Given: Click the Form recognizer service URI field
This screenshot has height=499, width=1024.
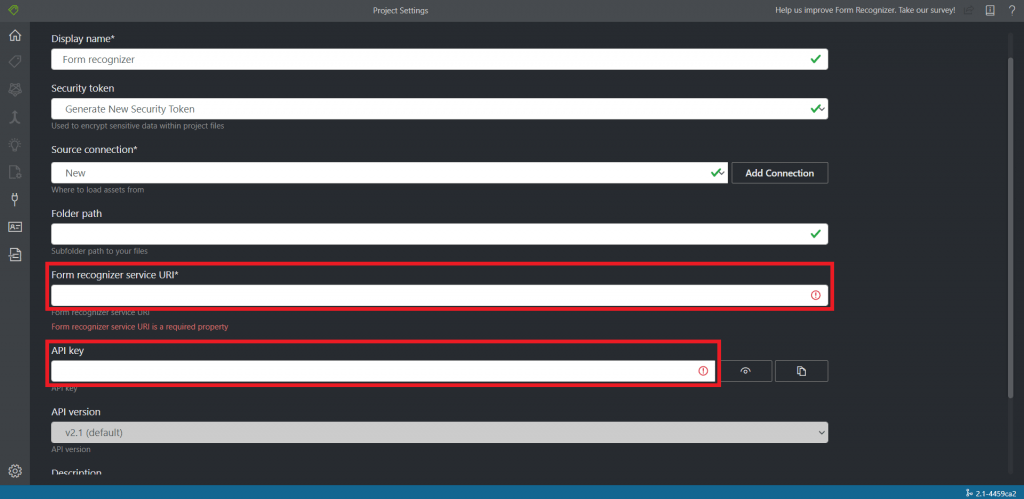Looking at the screenshot, I should point(430,296).
